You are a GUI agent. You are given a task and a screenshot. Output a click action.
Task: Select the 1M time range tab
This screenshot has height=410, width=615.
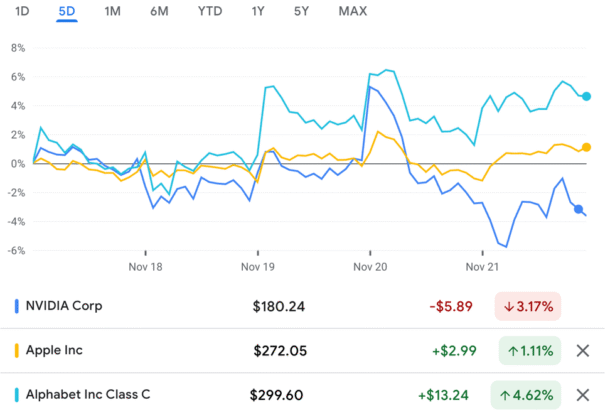[x=113, y=11]
